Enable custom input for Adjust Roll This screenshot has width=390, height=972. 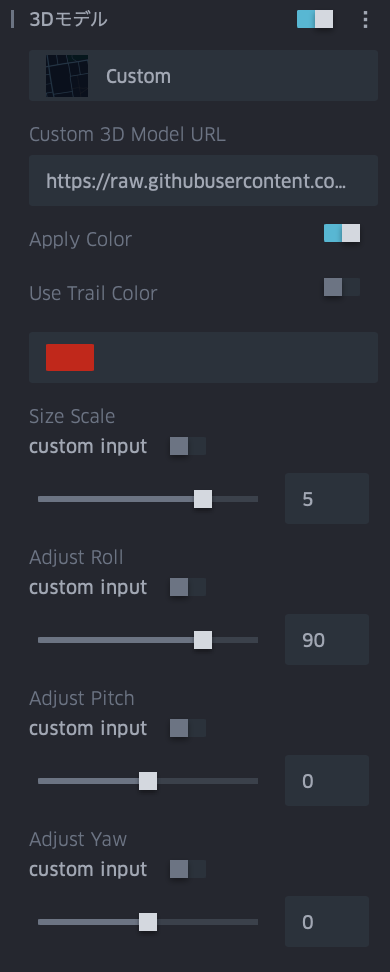click(188, 587)
